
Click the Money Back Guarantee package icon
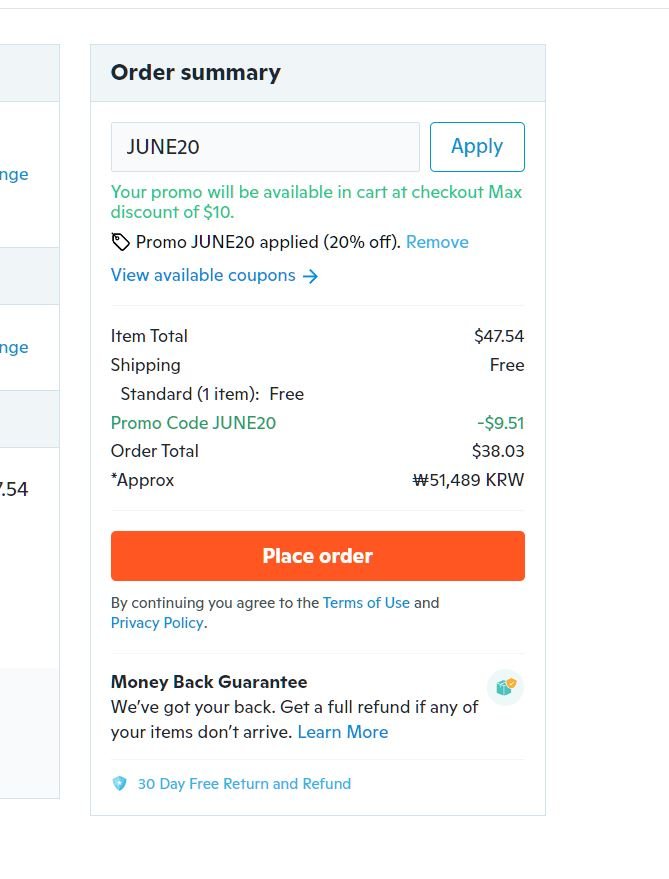pos(505,687)
